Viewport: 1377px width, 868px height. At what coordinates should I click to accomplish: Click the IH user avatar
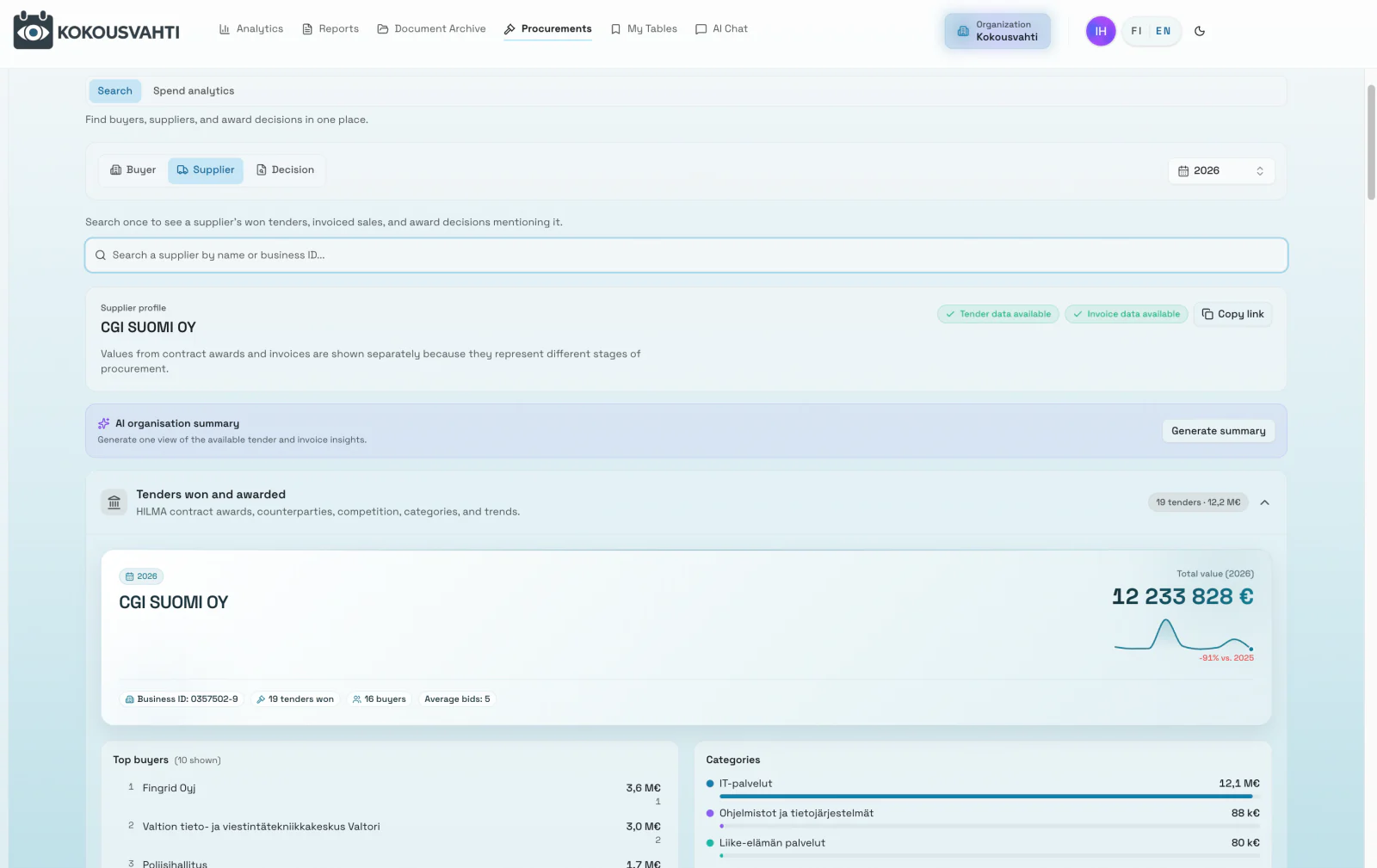[x=1101, y=31]
